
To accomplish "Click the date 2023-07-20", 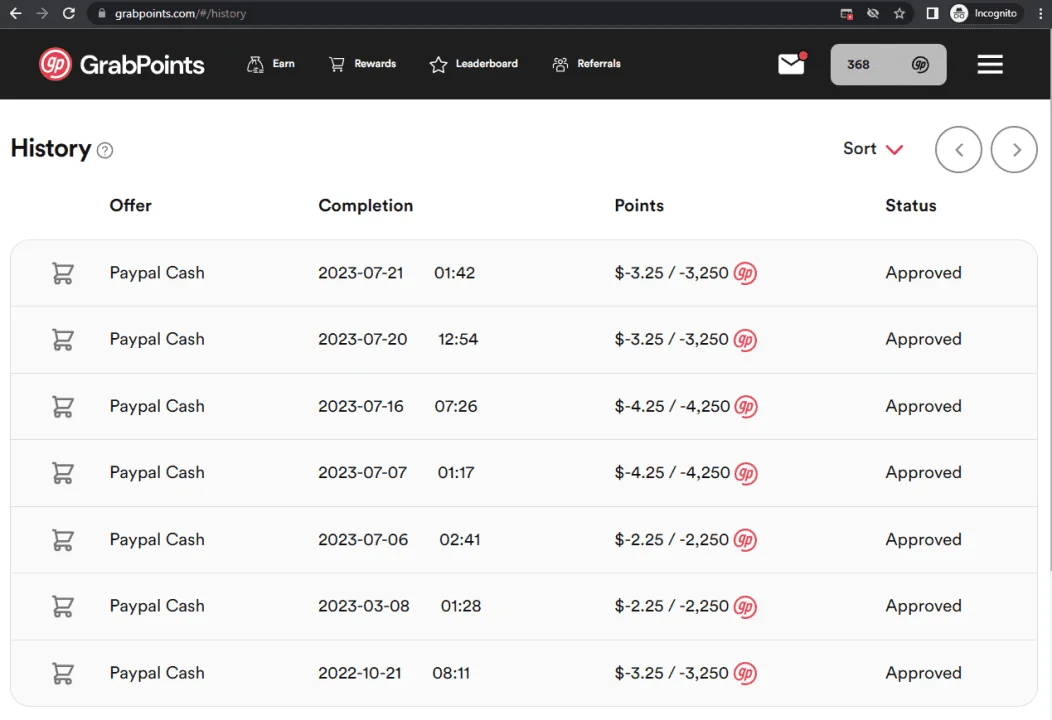I will click(x=362, y=340).
